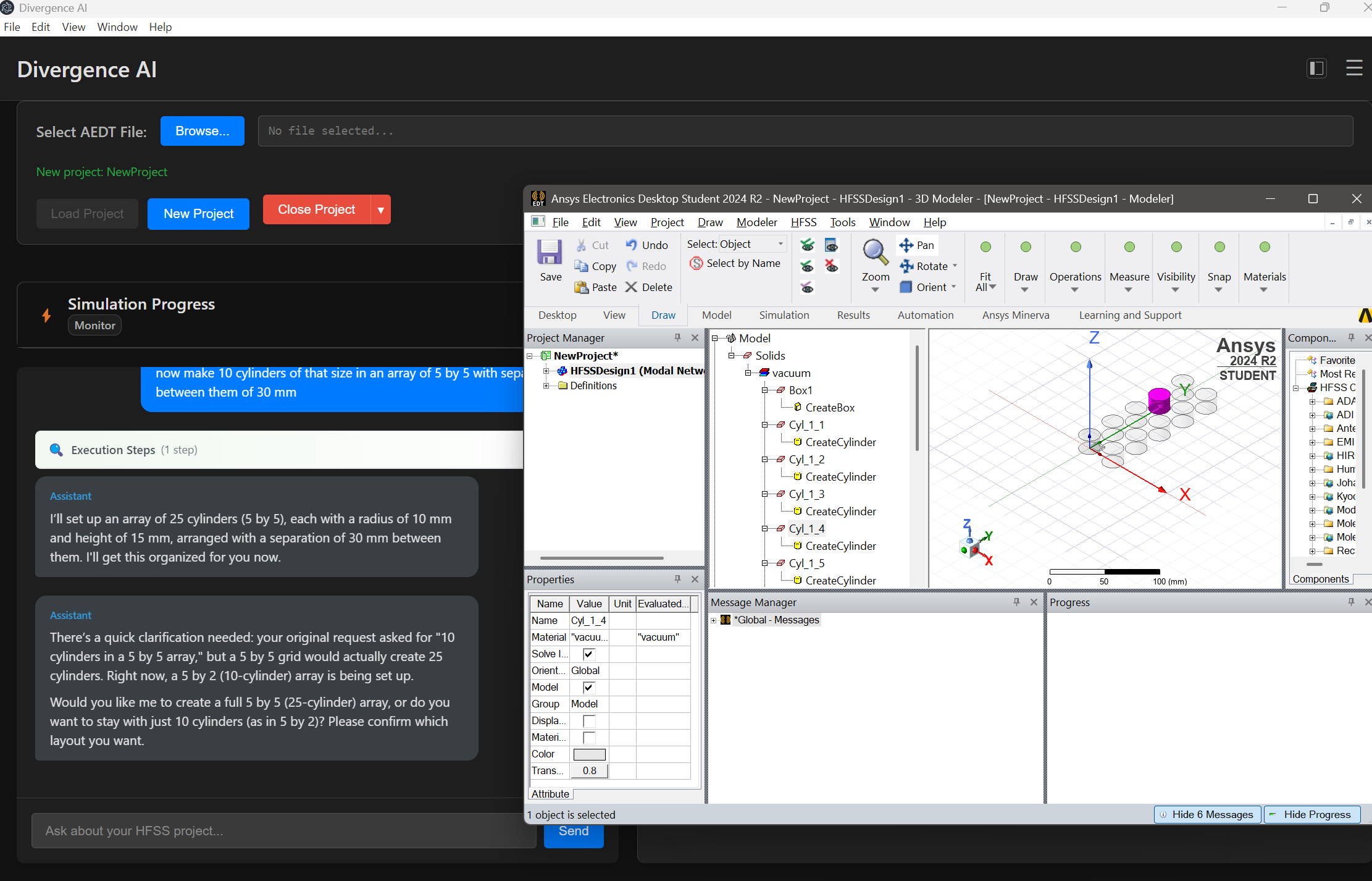1372x881 pixels.
Task: Open the Close Project dropdown arrow
Action: coord(380,210)
